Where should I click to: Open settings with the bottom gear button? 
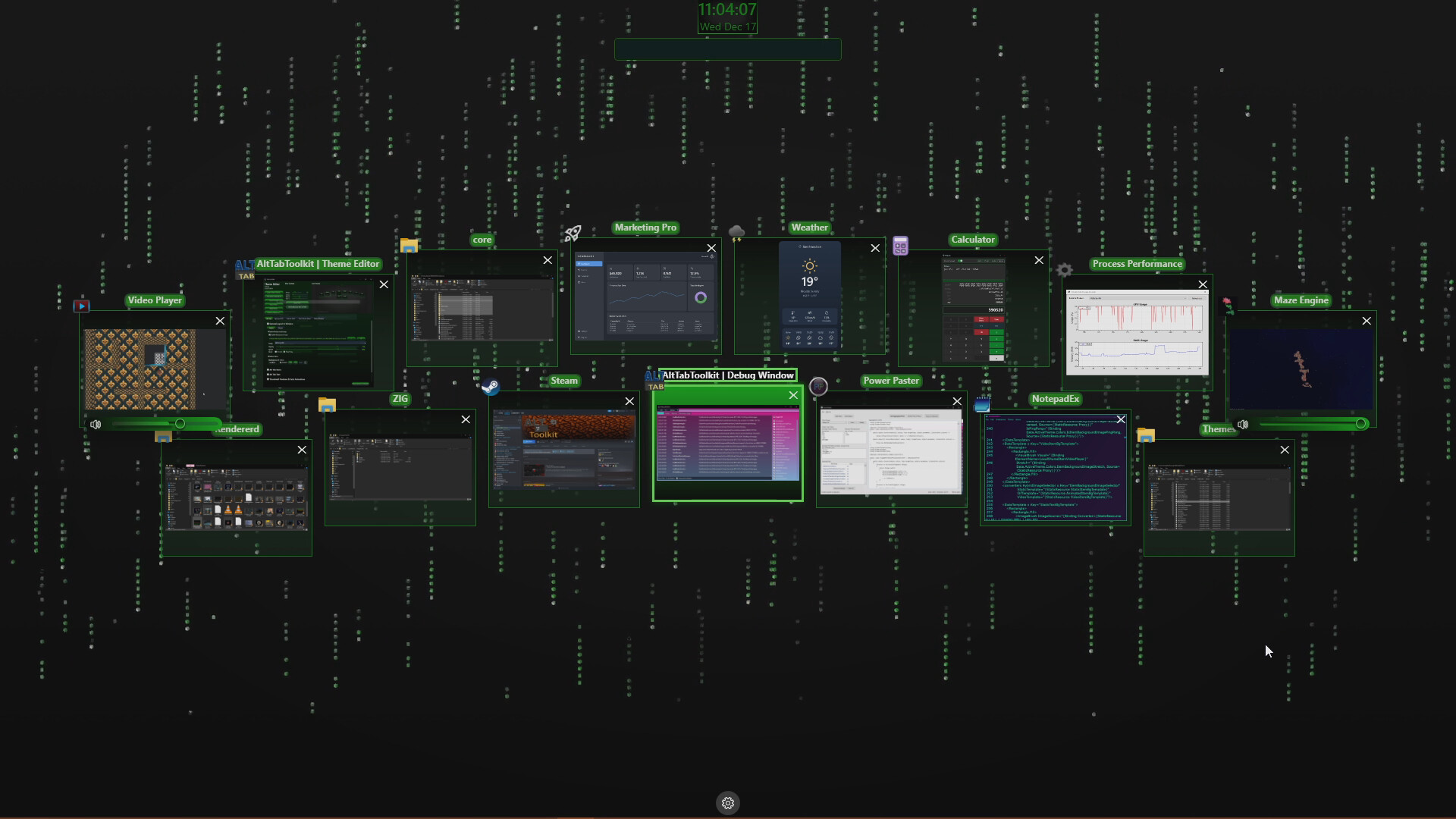[727, 802]
